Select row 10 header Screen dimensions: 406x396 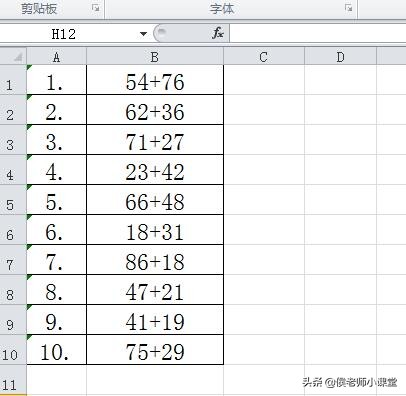pos(13,350)
